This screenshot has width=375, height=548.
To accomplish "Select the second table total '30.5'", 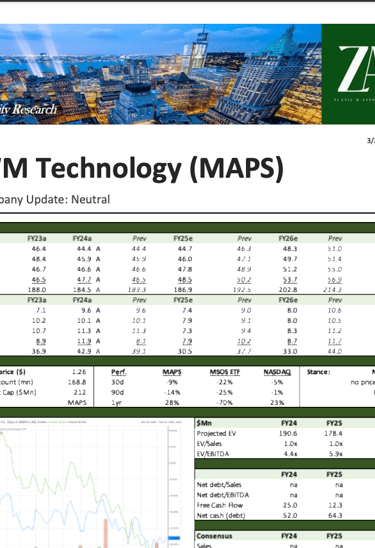I will (185, 351).
